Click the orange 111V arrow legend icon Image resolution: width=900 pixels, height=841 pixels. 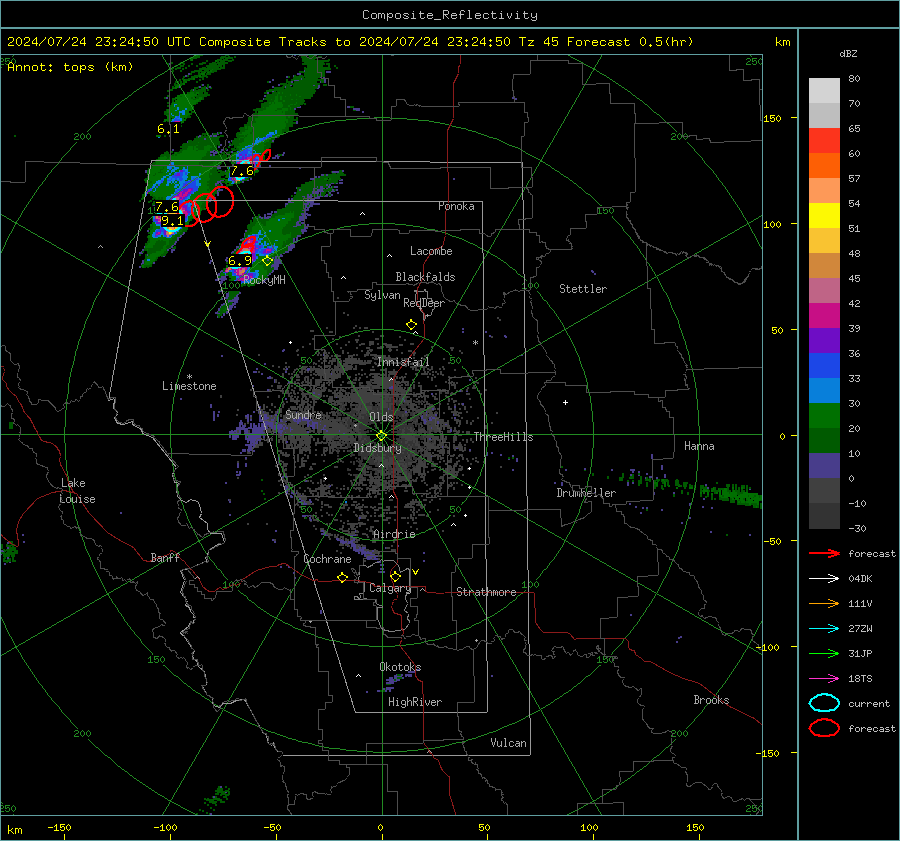point(824,603)
